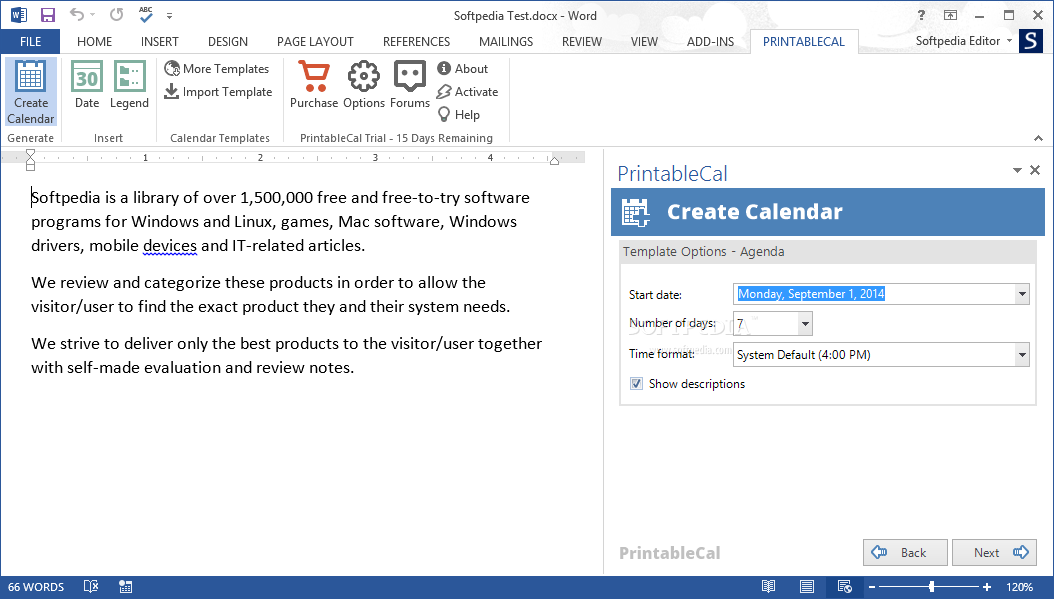The height and width of the screenshot is (599, 1054).
Task: Collapse the ribbon with the chevron
Action: point(1039,138)
